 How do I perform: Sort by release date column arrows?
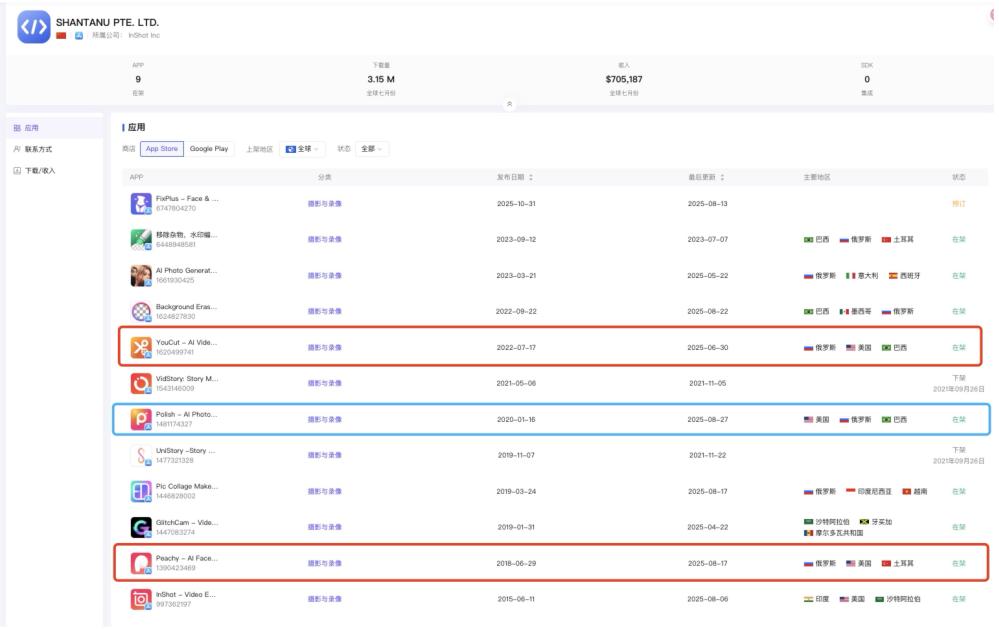[x=531, y=177]
